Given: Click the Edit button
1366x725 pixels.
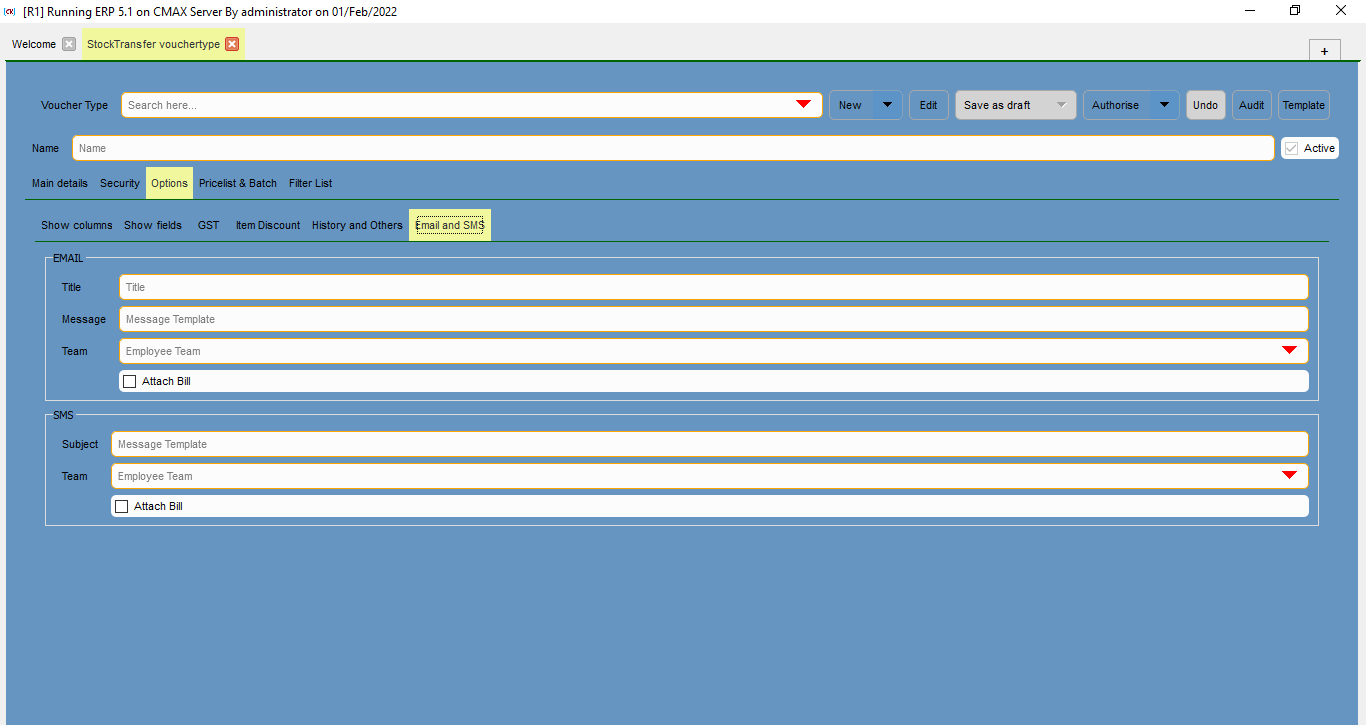Looking at the screenshot, I should pyautogui.click(x=928, y=104).
